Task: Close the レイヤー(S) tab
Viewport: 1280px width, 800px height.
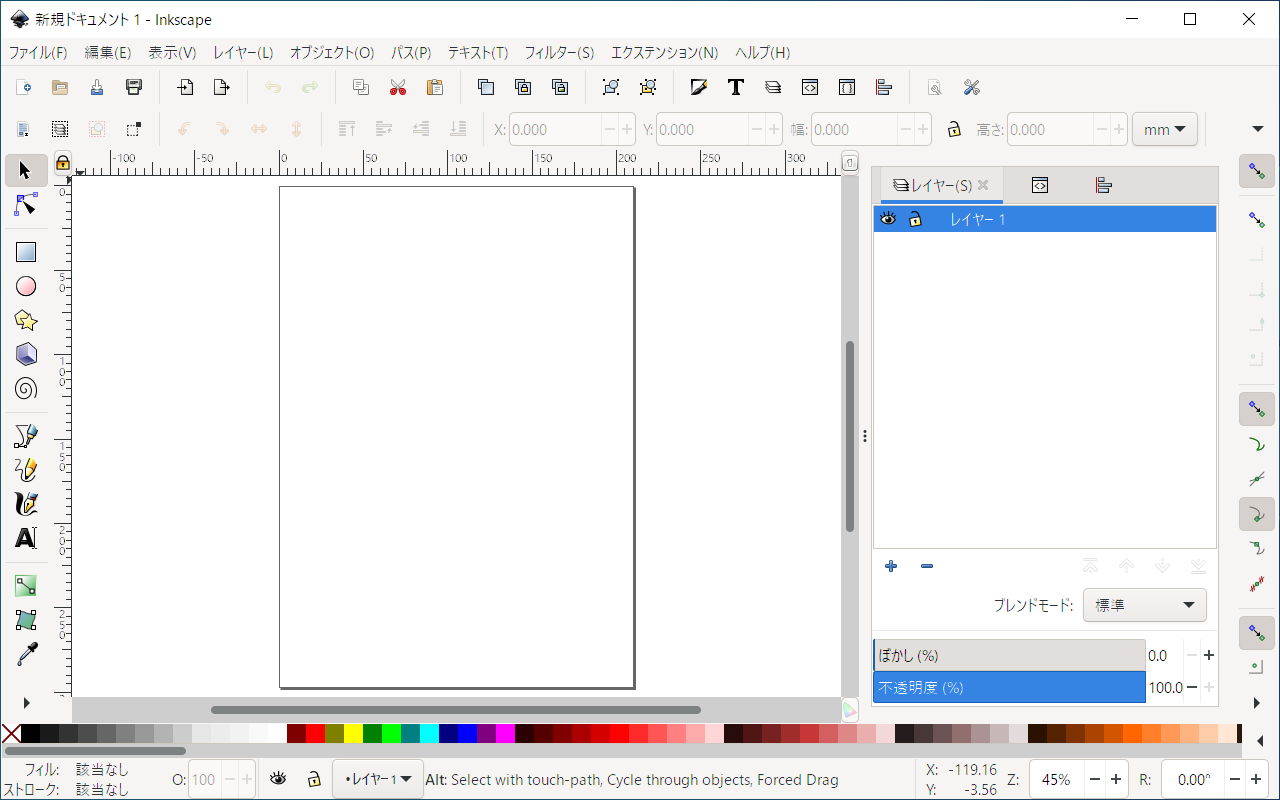Action: point(983,185)
